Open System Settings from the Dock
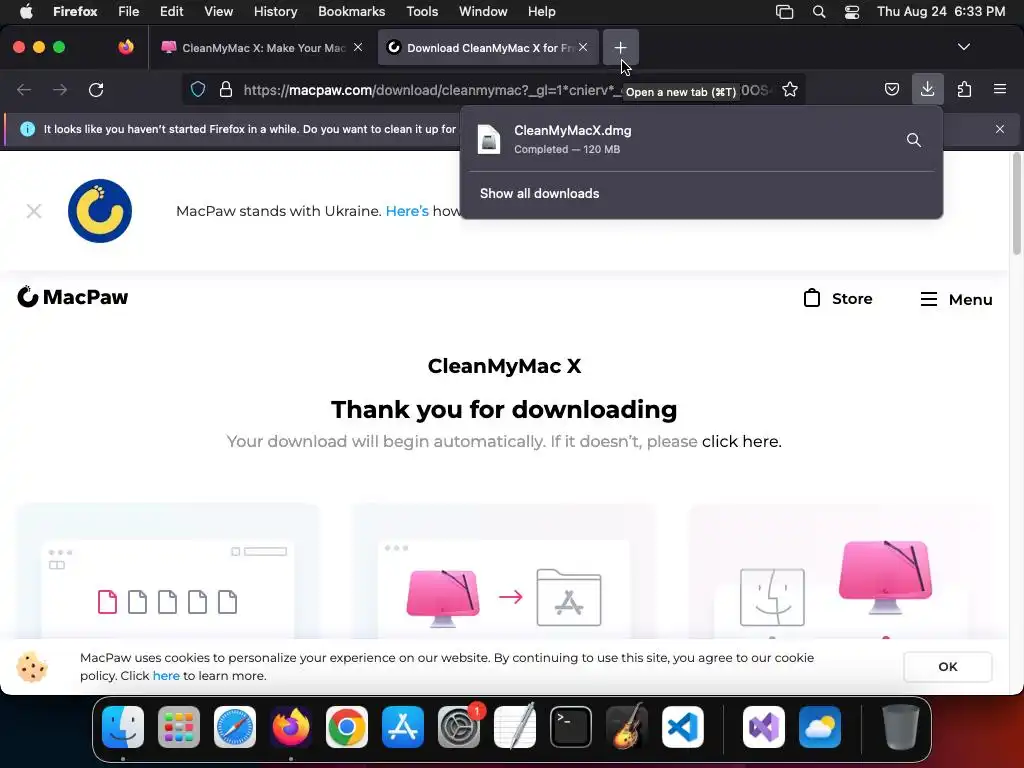This screenshot has height=768, width=1024. [x=459, y=727]
